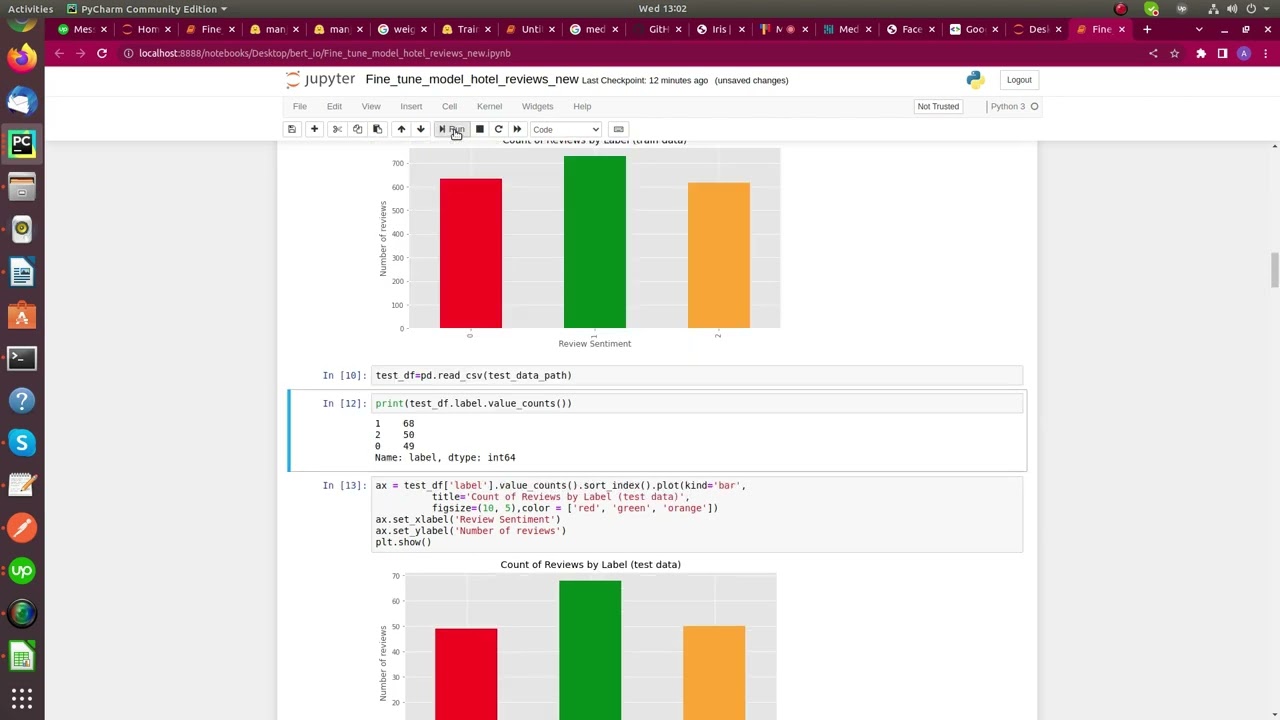Restart the kernel icon
1280x720 pixels.
point(498,129)
